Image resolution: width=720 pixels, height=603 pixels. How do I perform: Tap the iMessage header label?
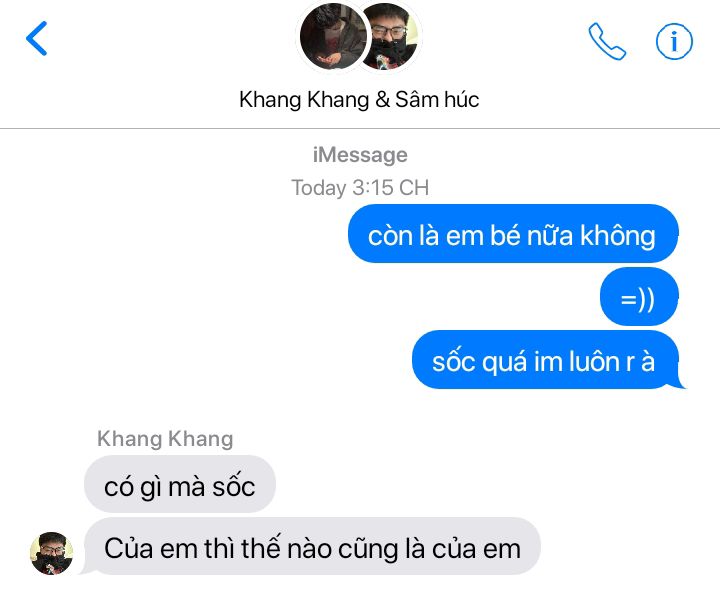pyautogui.click(x=360, y=155)
